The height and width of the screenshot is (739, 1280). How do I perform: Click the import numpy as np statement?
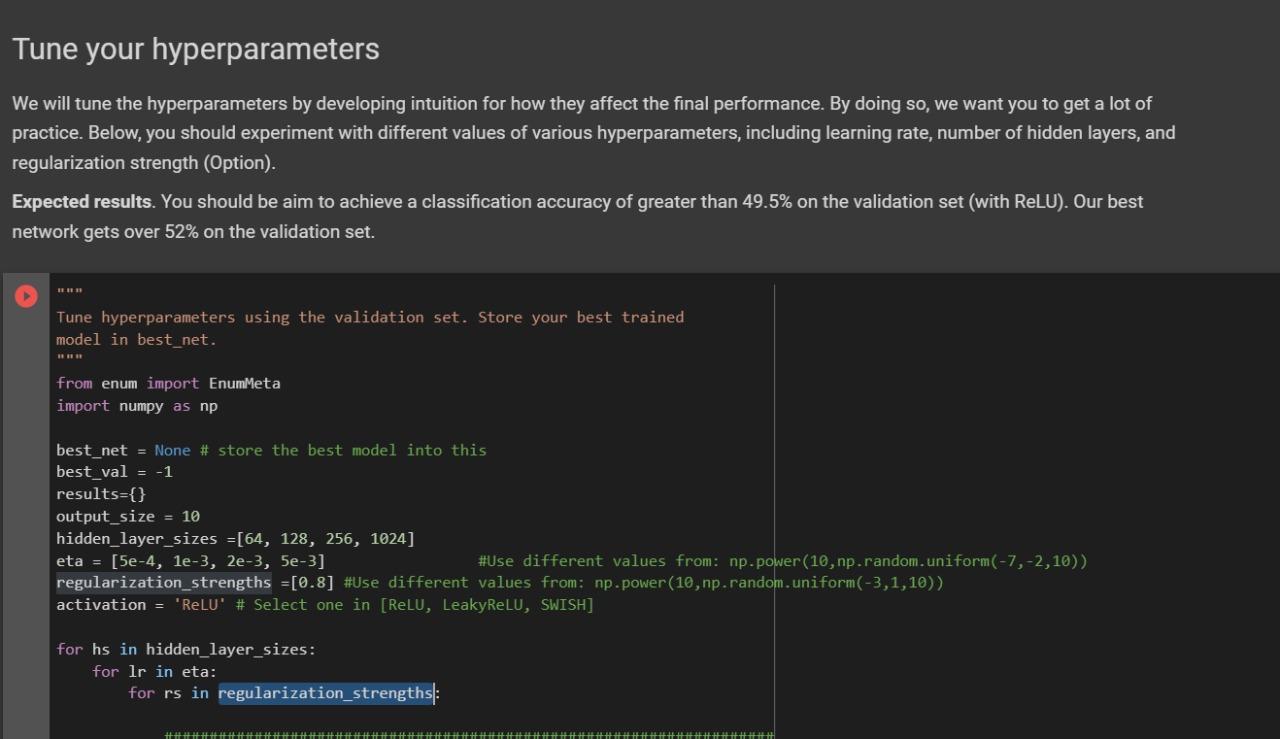coord(136,405)
